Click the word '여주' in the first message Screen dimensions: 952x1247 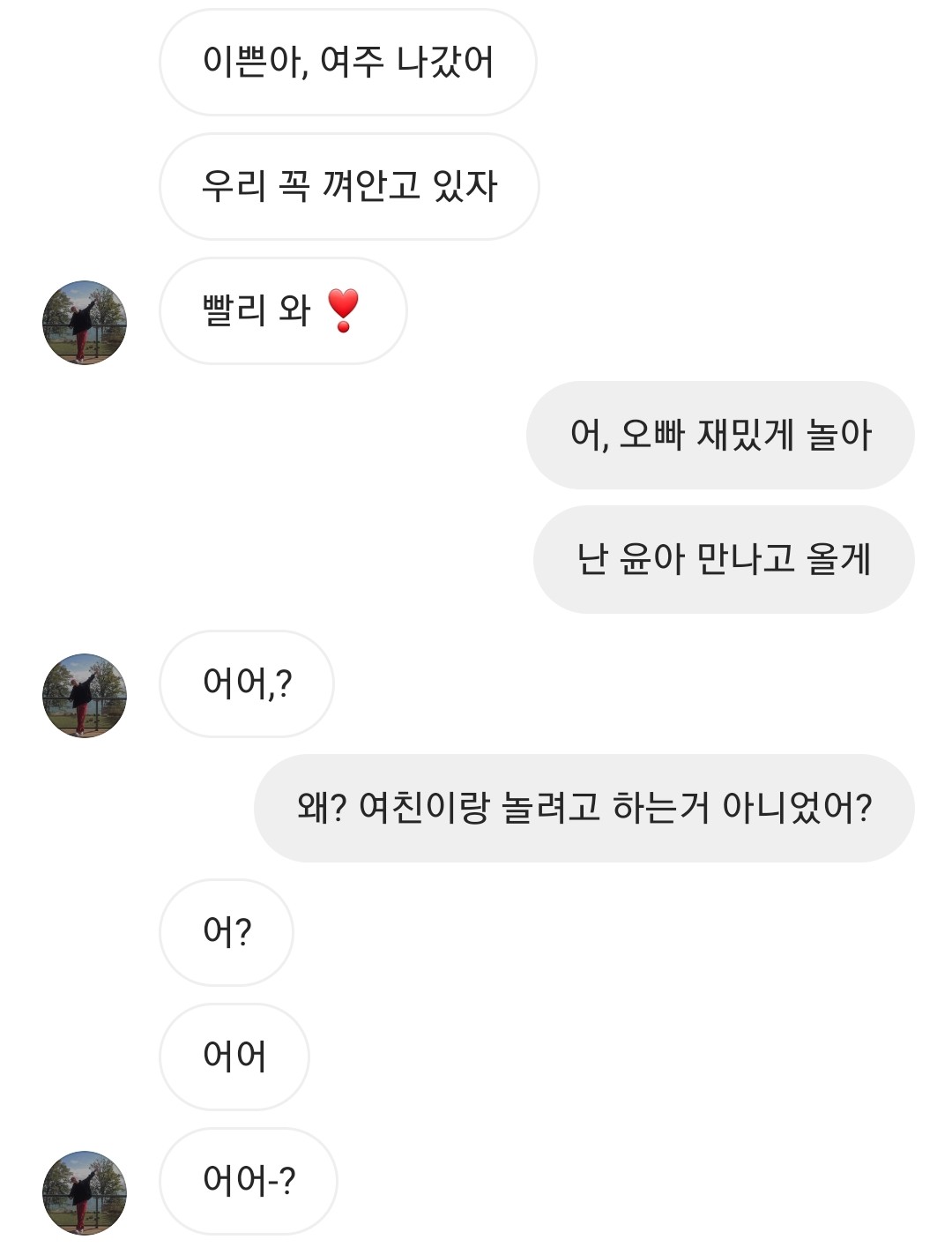352,62
